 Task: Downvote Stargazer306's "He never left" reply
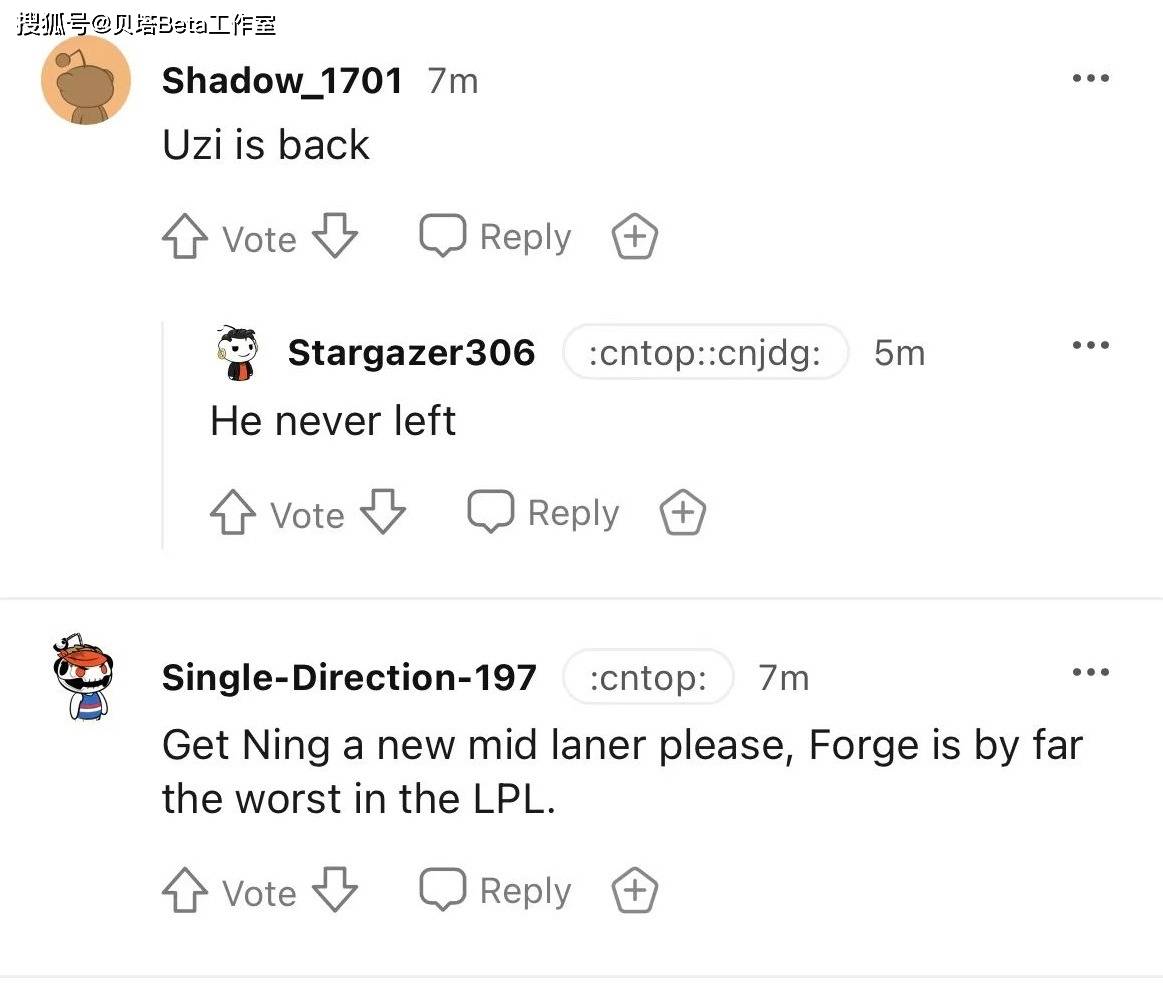click(383, 511)
